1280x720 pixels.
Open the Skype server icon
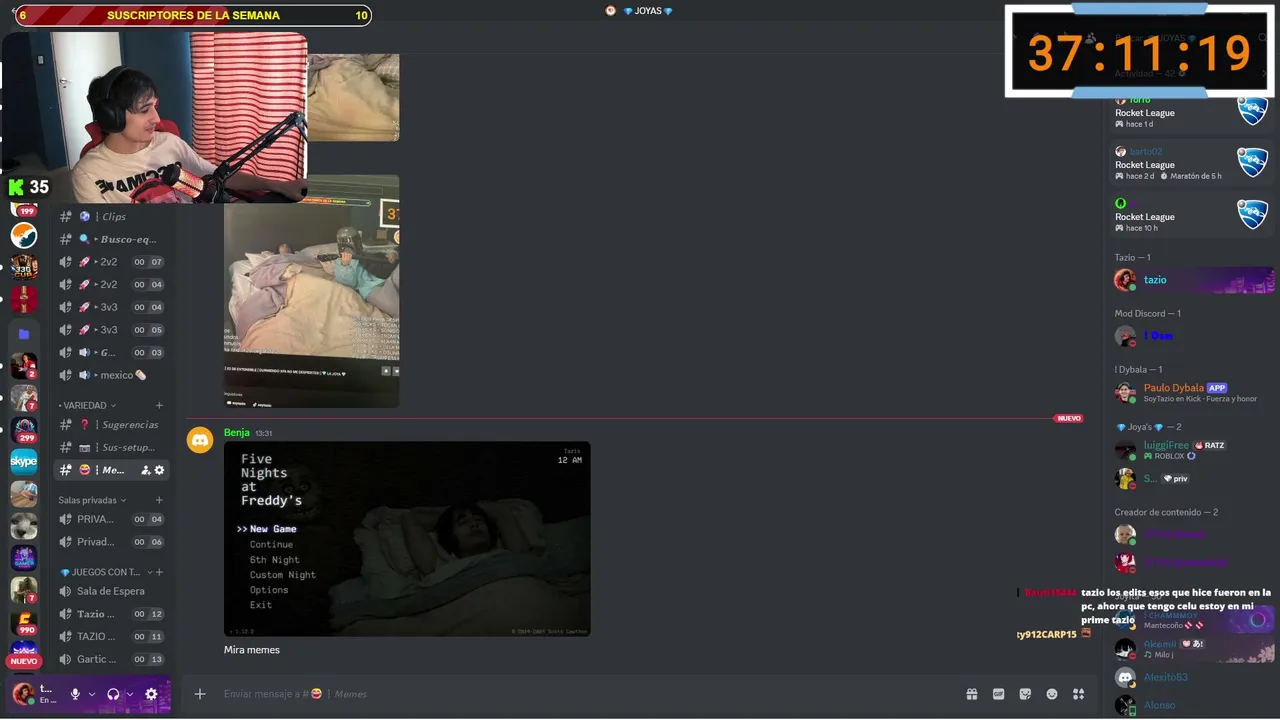coord(24,461)
